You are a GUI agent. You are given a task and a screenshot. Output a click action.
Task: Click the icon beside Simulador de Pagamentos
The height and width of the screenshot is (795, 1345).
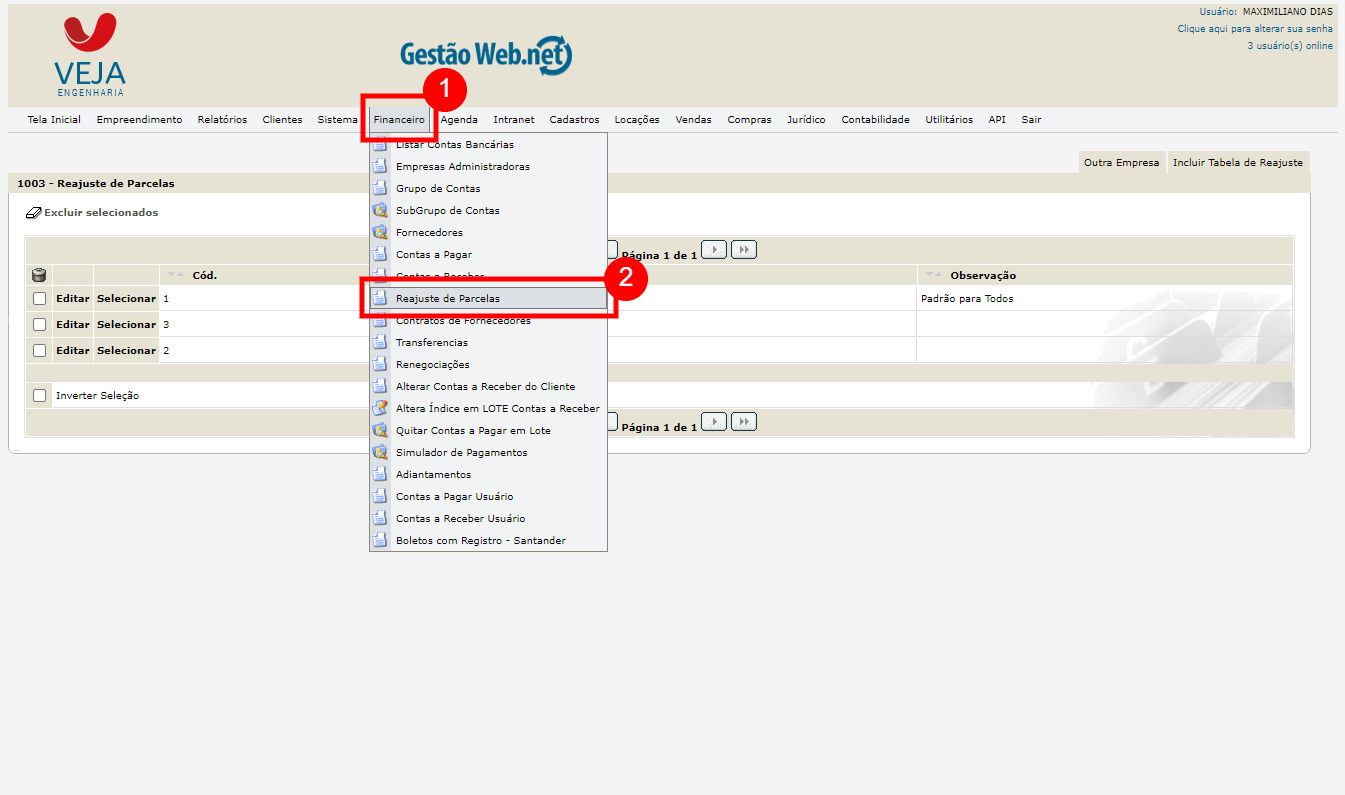click(x=380, y=453)
